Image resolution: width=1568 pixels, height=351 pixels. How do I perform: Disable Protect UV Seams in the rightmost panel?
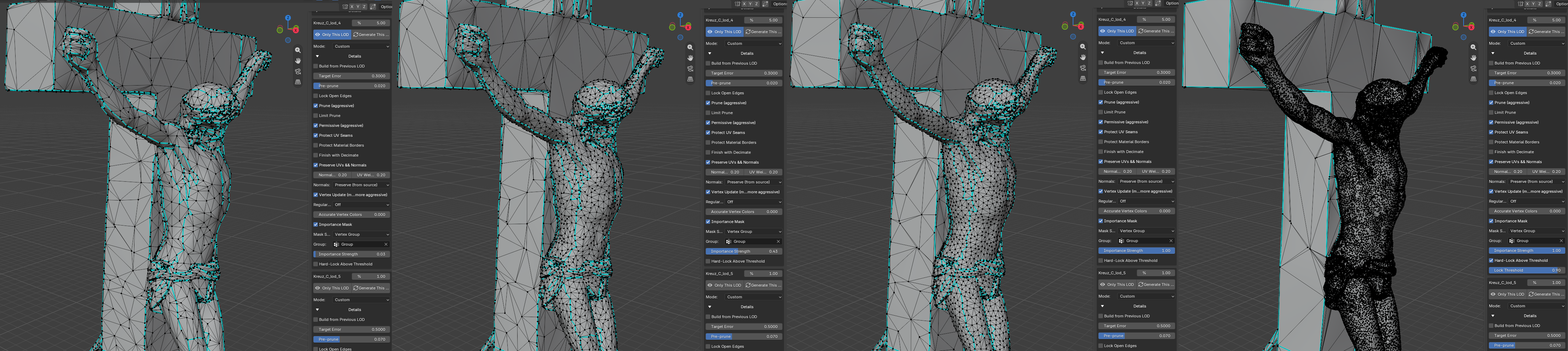1491,132
